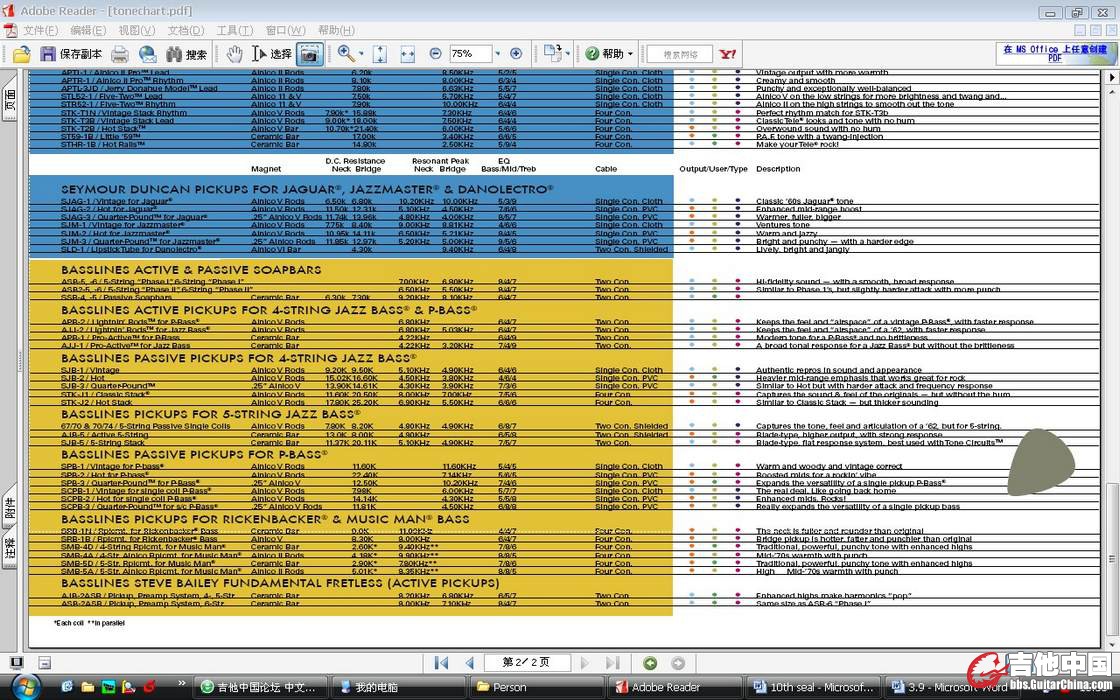Click the "SEYMOUR DUNCAN PICKUPS FOR JAGUAR" heading
This screenshot has height=700, width=1120.
pyautogui.click(x=307, y=189)
